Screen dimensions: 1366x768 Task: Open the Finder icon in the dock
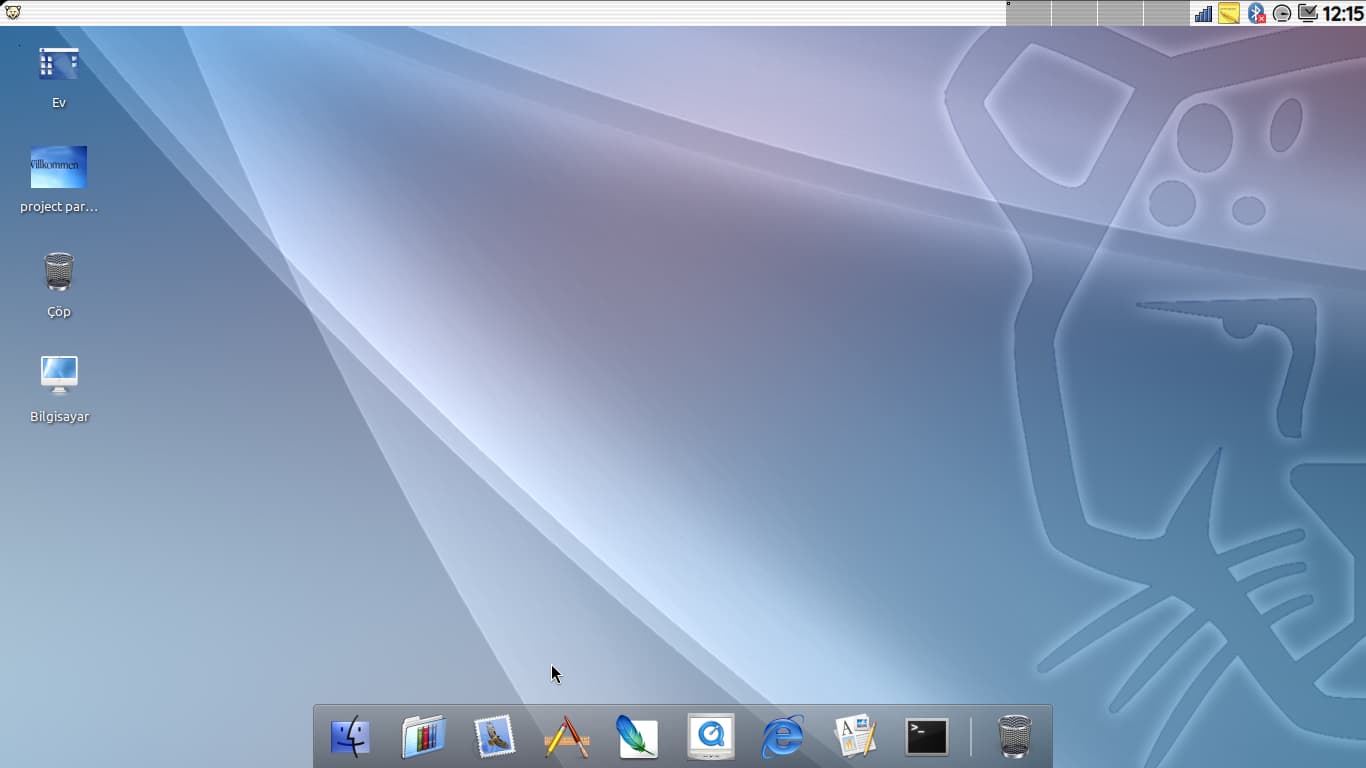click(x=350, y=738)
